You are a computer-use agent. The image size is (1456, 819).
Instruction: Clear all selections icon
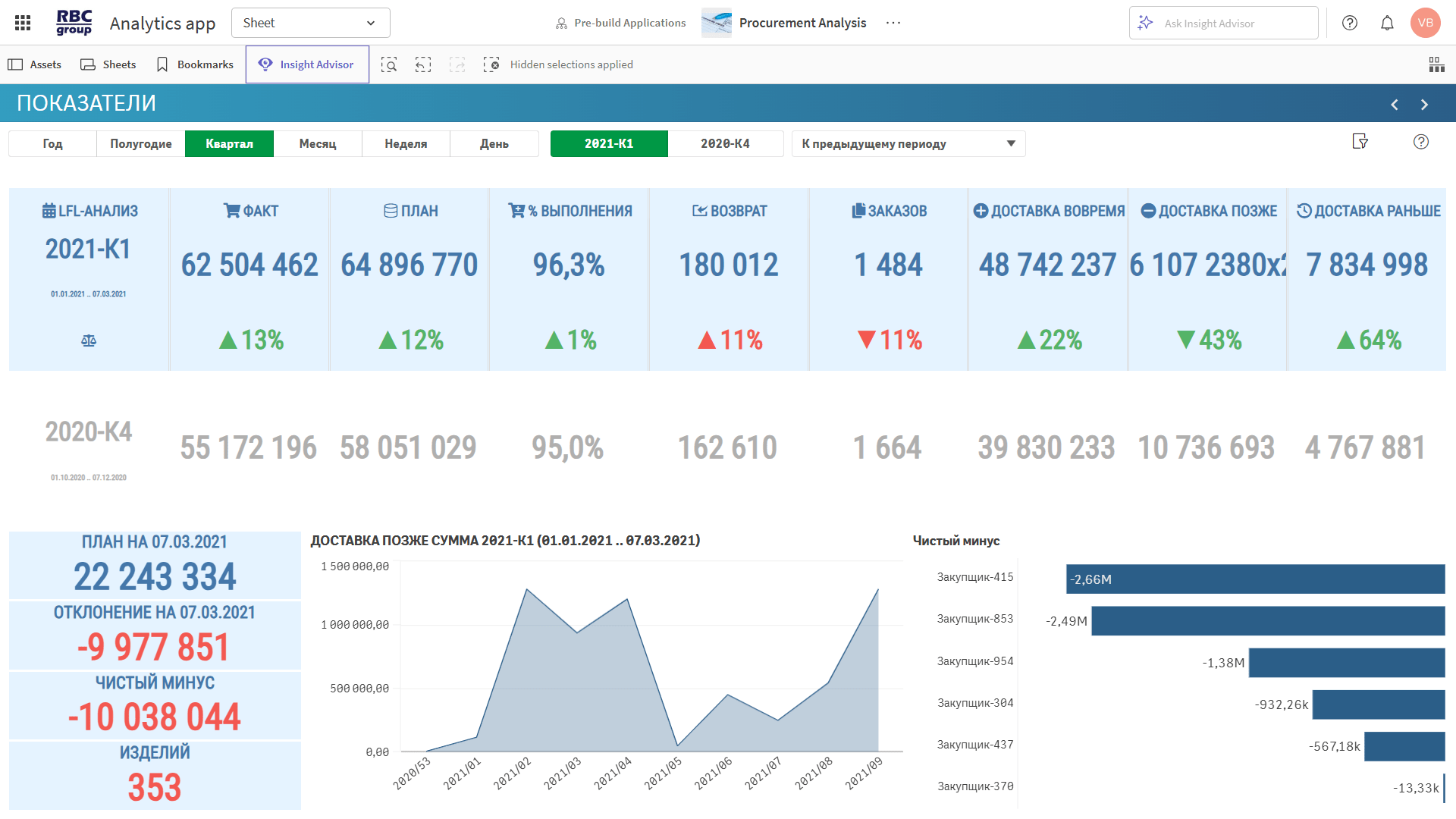click(491, 64)
